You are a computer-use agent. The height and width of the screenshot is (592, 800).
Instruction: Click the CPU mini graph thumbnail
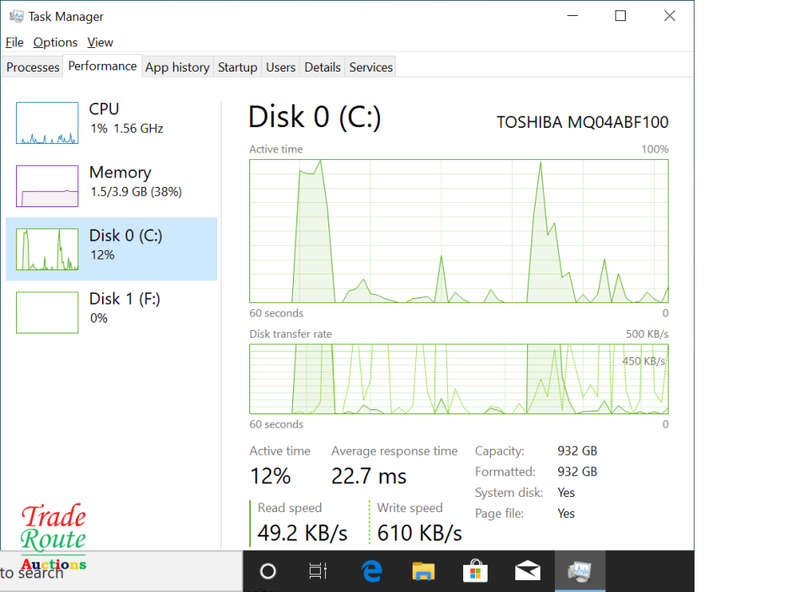click(x=47, y=122)
